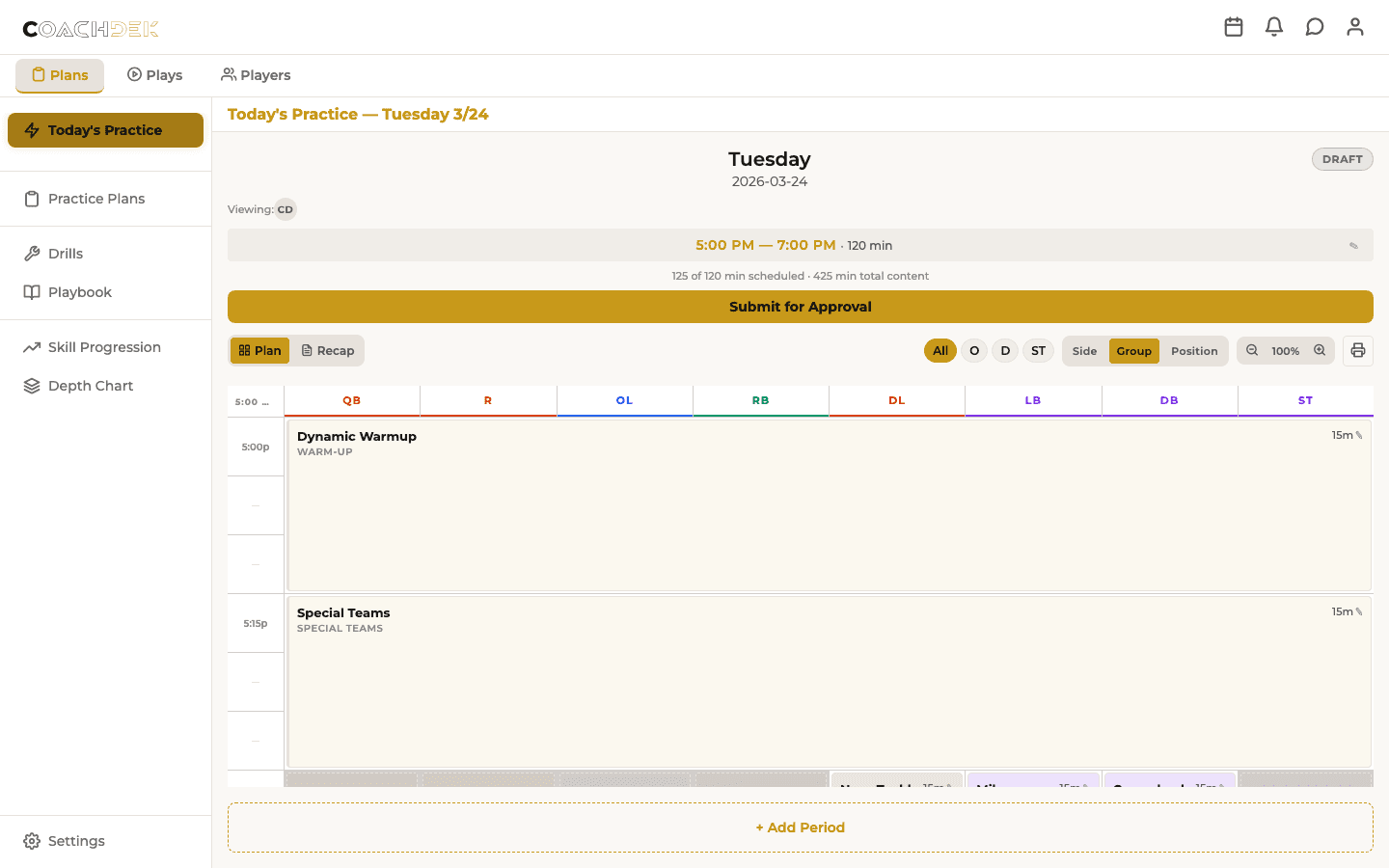Switch to the Players tab

click(x=255, y=74)
